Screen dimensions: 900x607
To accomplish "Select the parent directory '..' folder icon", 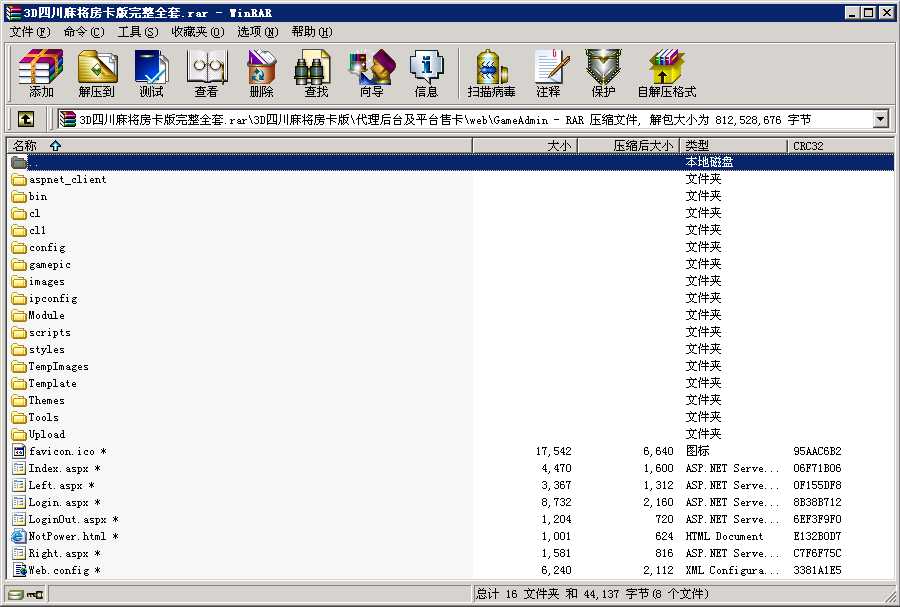I will click(19, 162).
